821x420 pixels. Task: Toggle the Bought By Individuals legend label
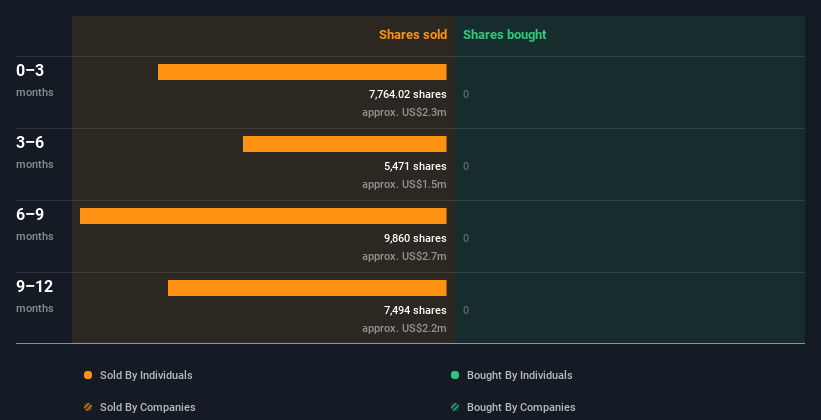[519, 375]
